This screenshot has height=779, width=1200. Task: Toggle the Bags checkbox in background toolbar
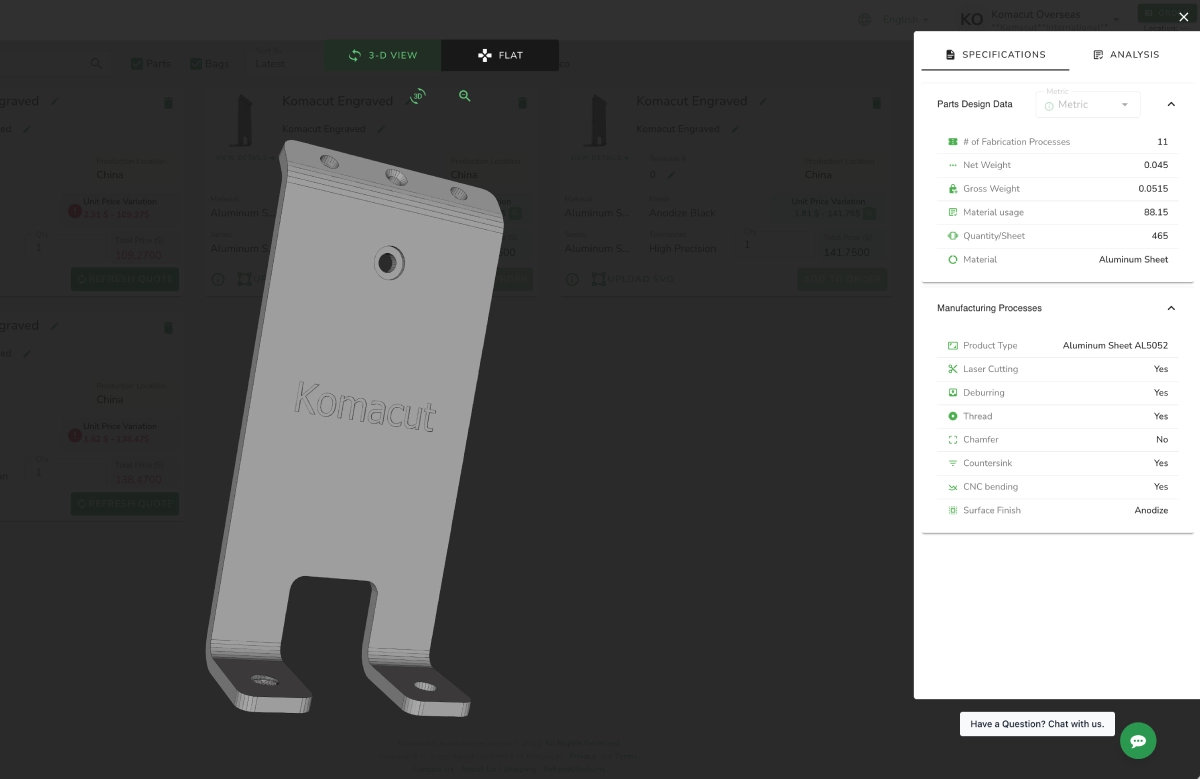pyautogui.click(x=195, y=63)
